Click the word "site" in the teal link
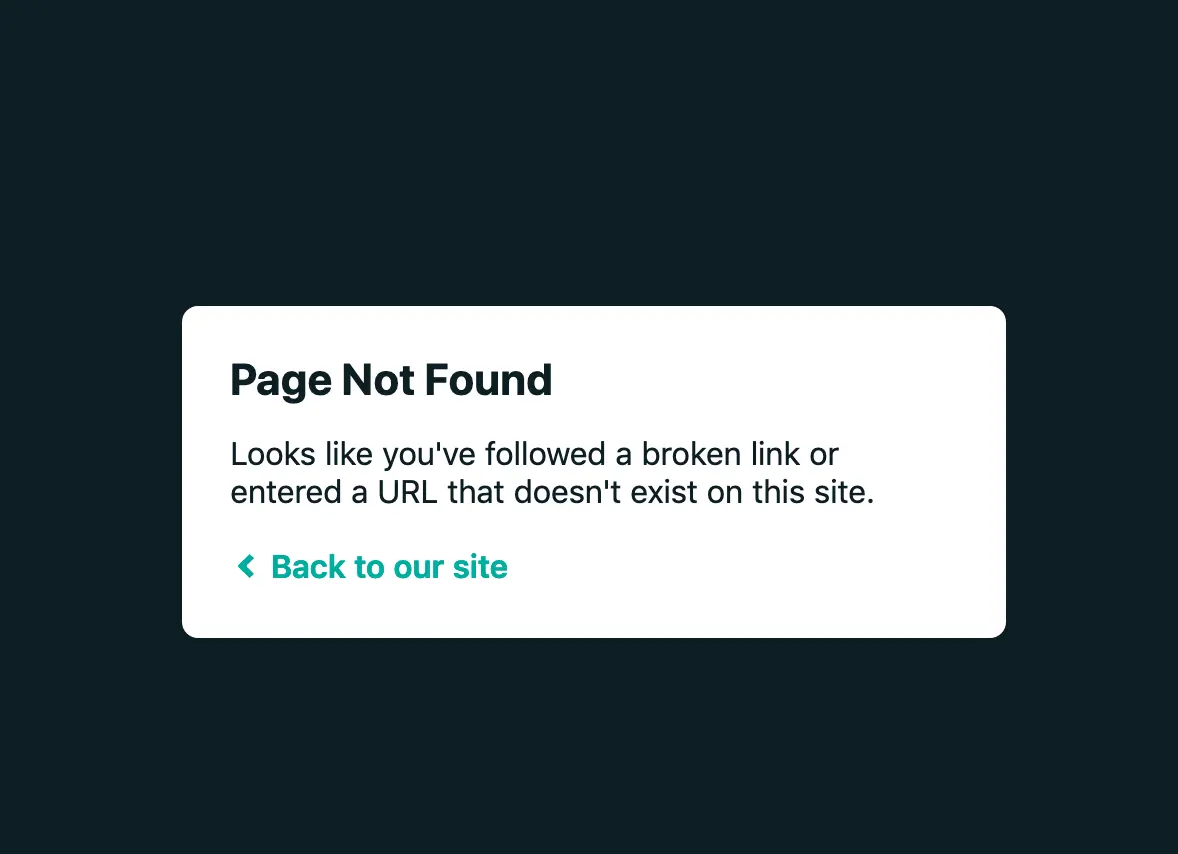 480,567
